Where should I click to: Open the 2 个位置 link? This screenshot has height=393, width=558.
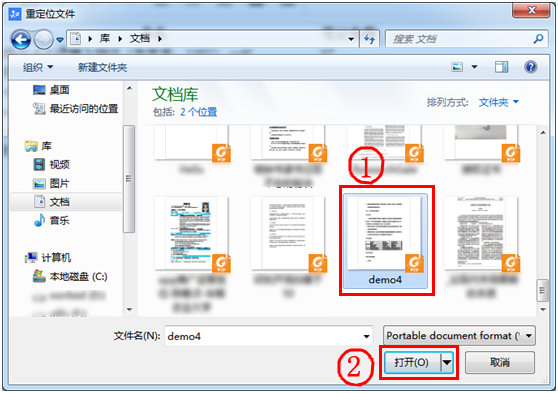[x=199, y=112]
